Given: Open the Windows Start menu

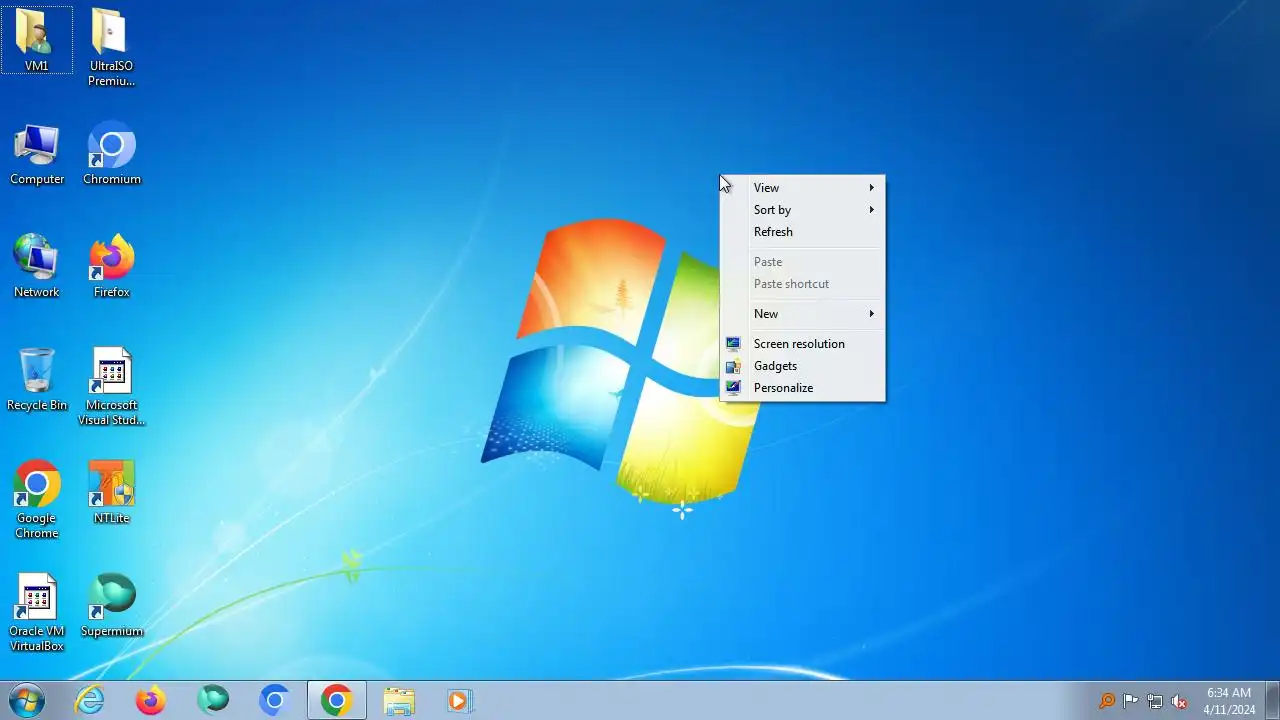Looking at the screenshot, I should 26,700.
